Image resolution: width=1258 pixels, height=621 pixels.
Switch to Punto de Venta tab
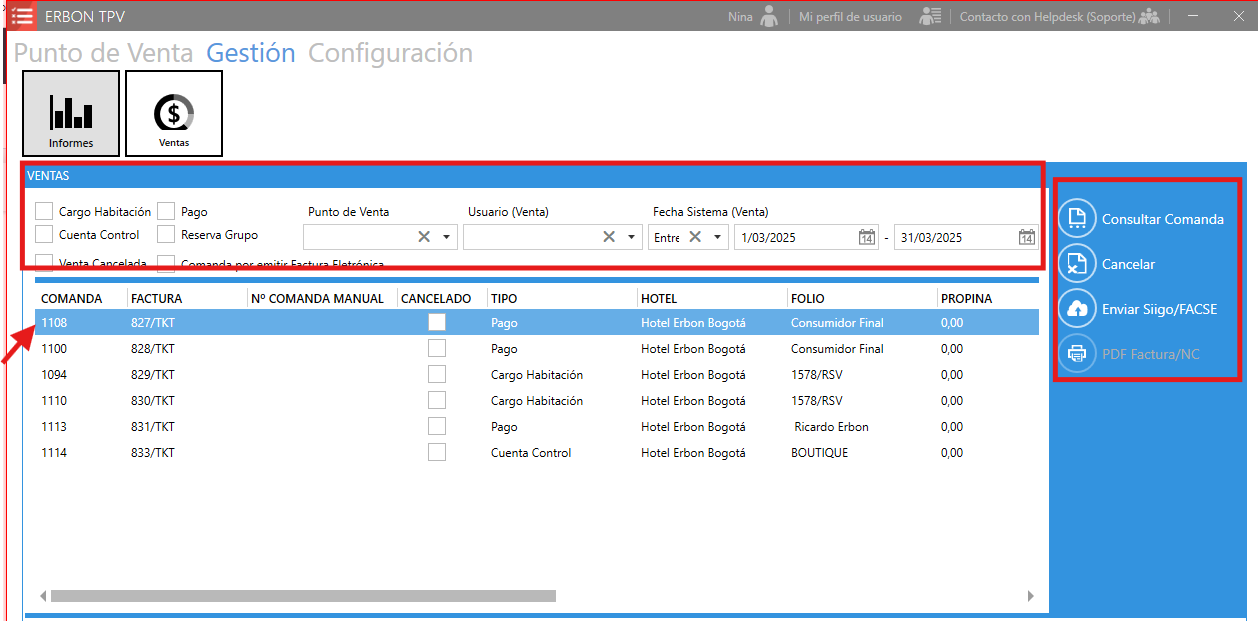point(103,53)
